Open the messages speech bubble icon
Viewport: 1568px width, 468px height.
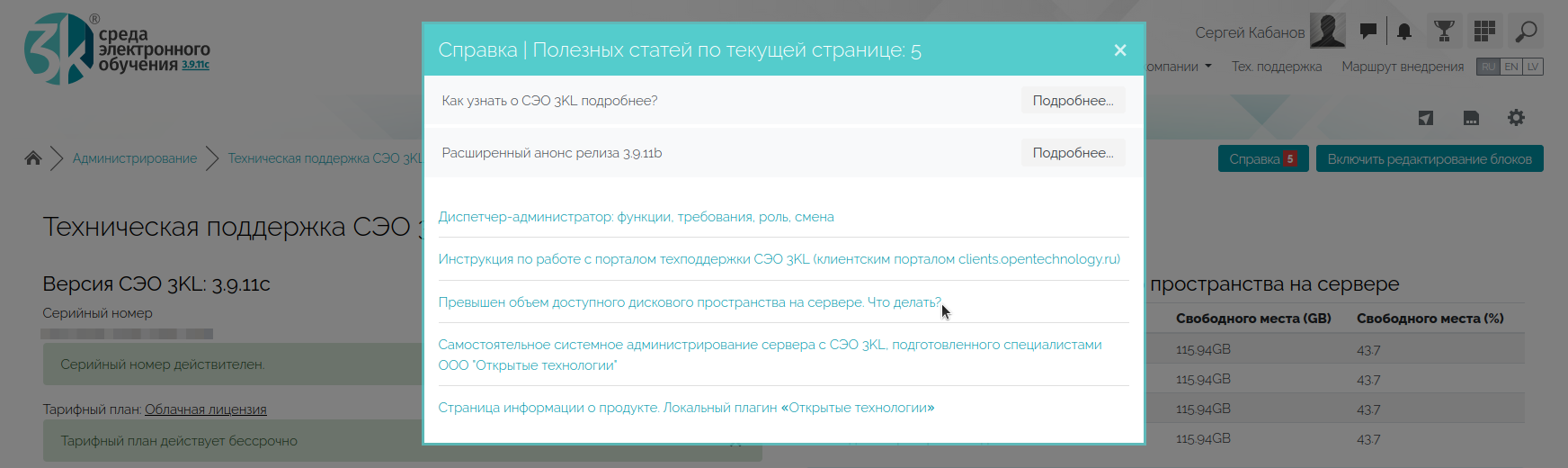pyautogui.click(x=1368, y=31)
